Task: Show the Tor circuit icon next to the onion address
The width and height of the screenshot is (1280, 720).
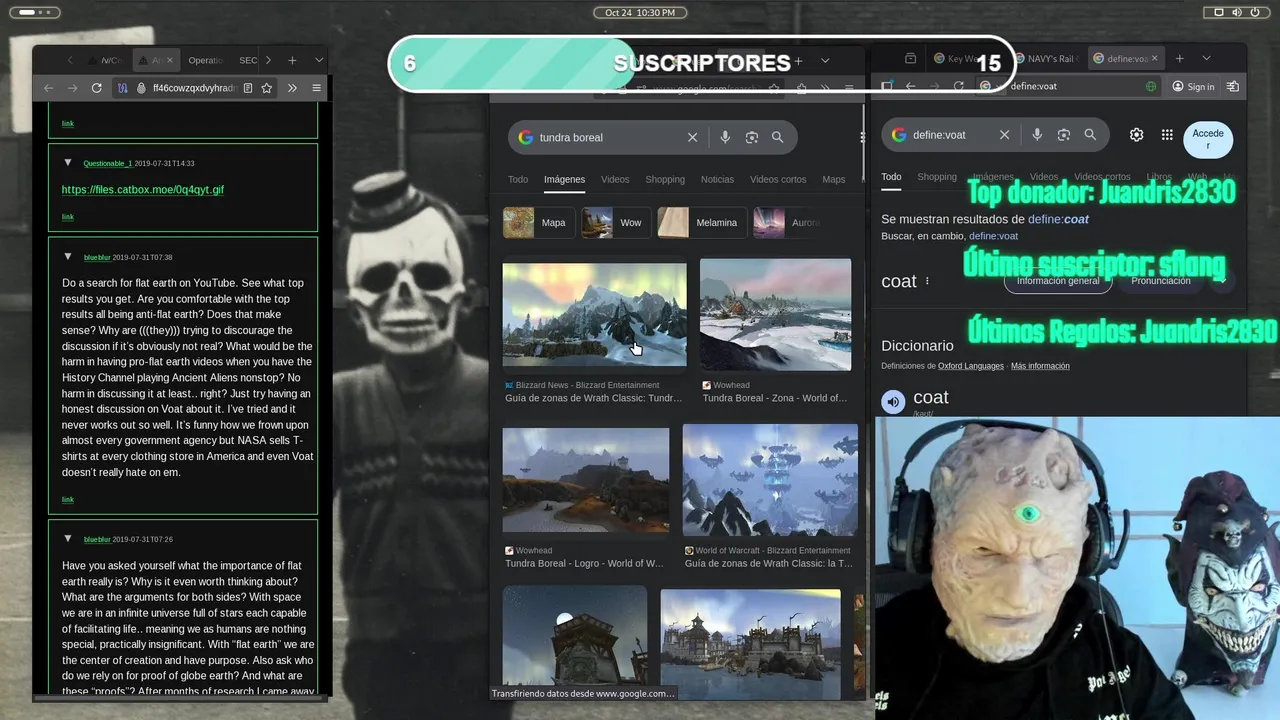Action: click(x=123, y=88)
